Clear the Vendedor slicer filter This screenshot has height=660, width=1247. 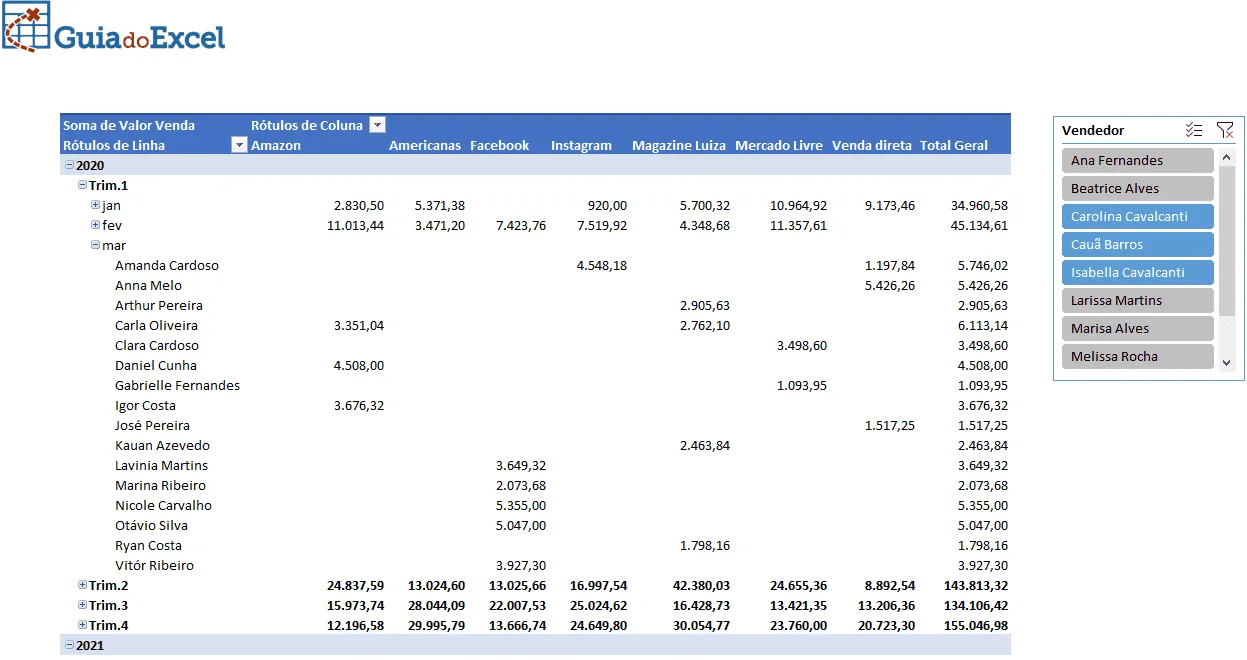click(x=1225, y=130)
